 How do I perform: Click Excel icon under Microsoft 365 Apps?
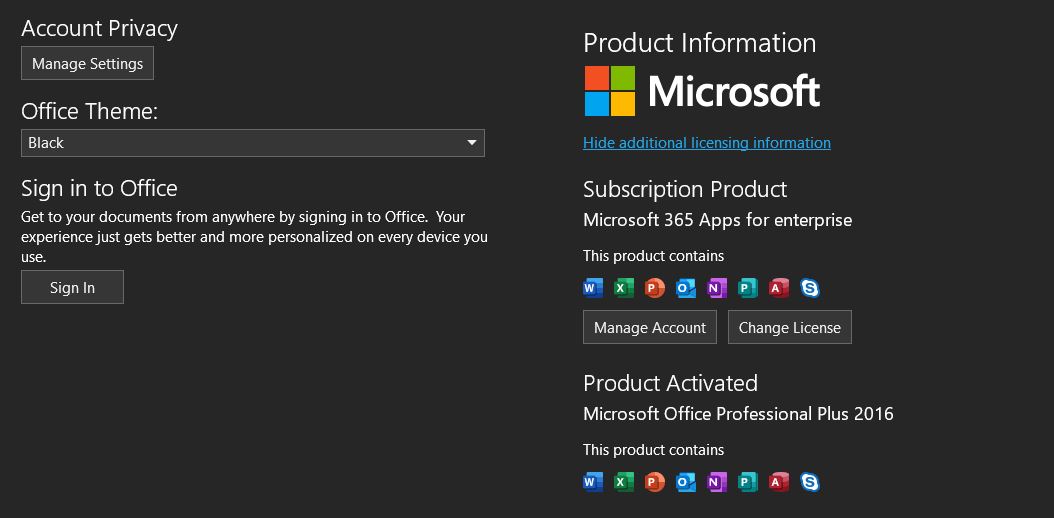tap(624, 288)
